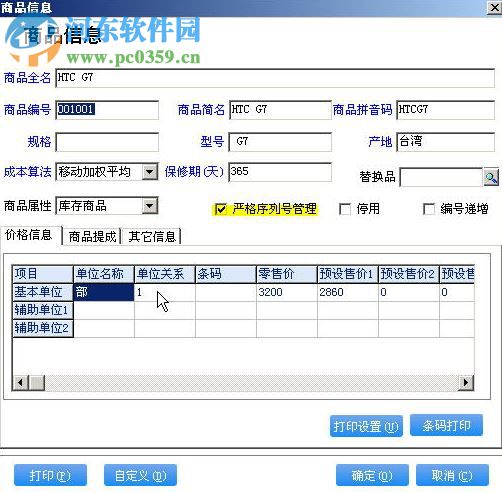
Task: Click the 商品简名 input field
Action: click(280, 110)
